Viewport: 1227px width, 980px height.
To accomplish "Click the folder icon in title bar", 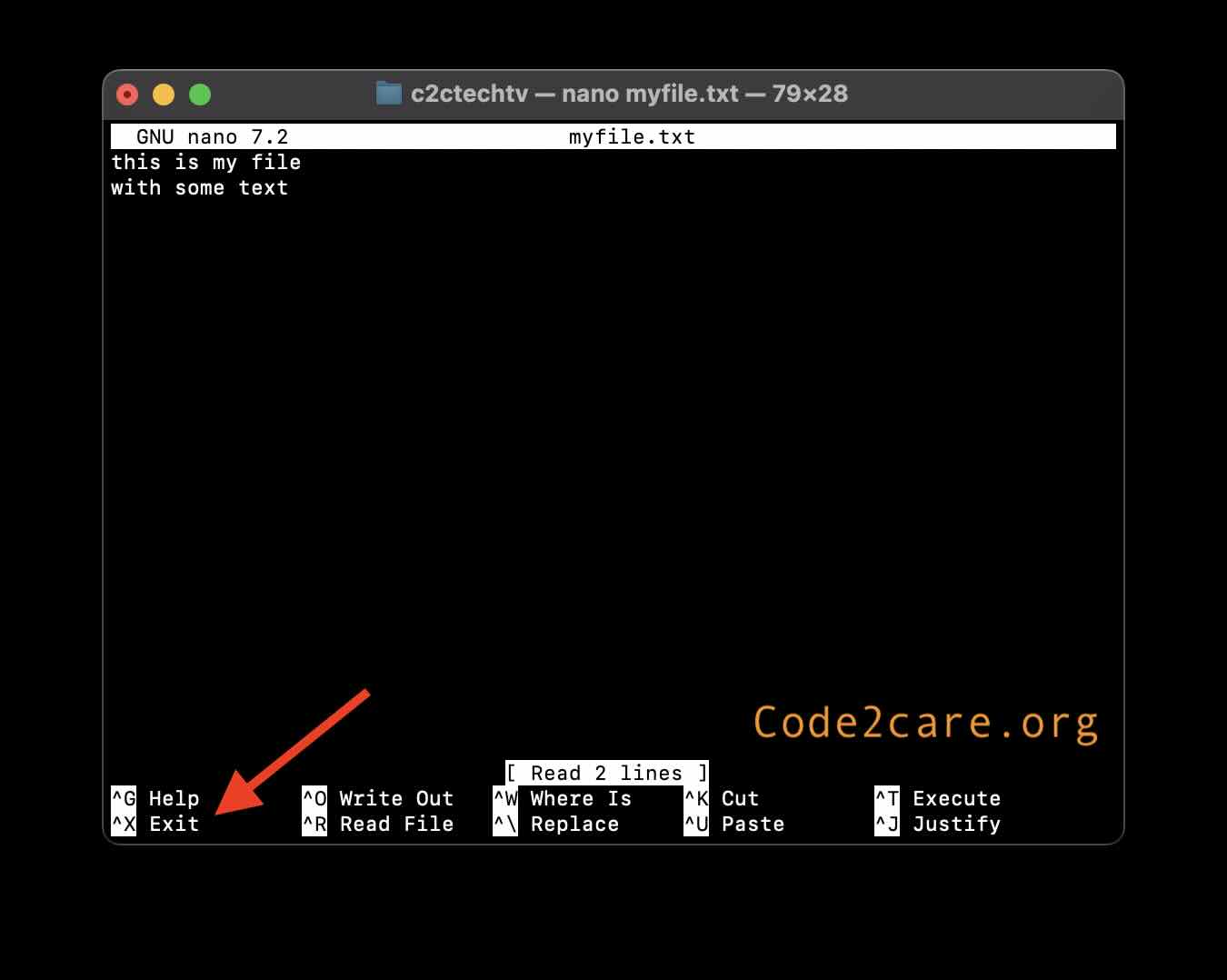I will click(389, 93).
